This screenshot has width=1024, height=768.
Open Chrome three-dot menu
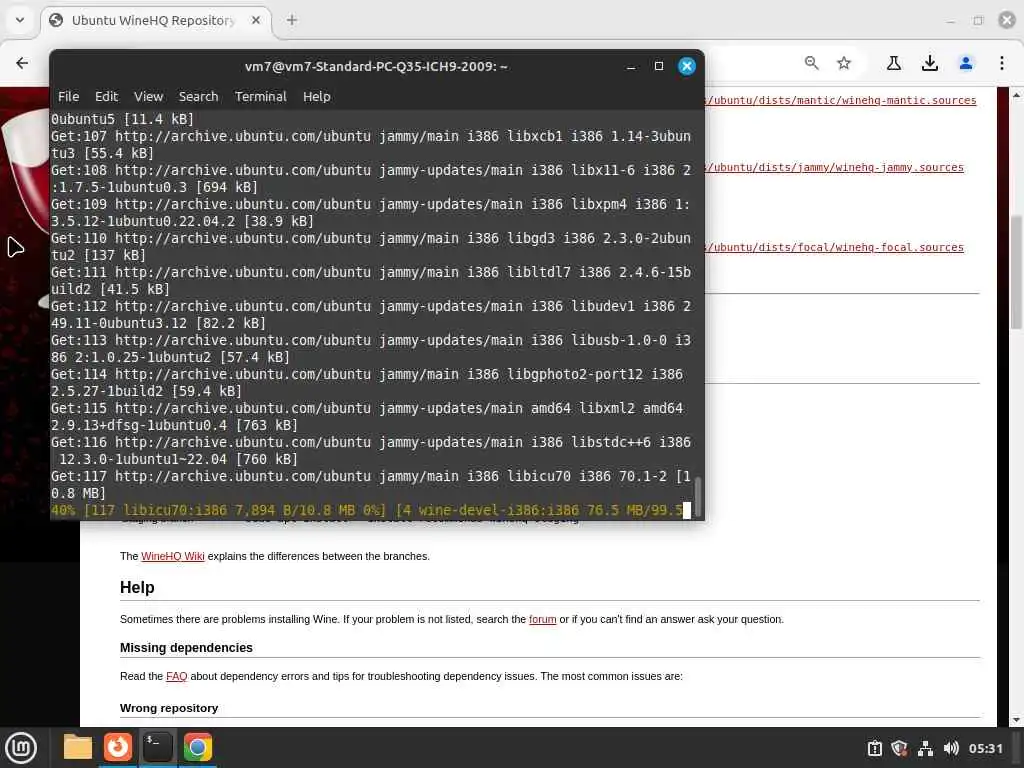1002,63
